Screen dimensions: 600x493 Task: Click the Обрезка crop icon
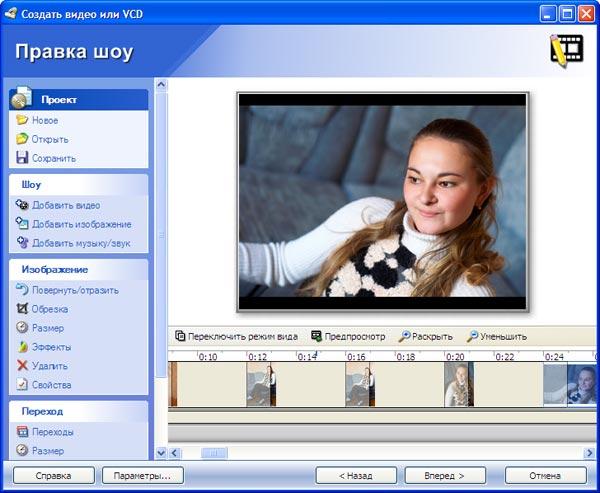[22, 309]
